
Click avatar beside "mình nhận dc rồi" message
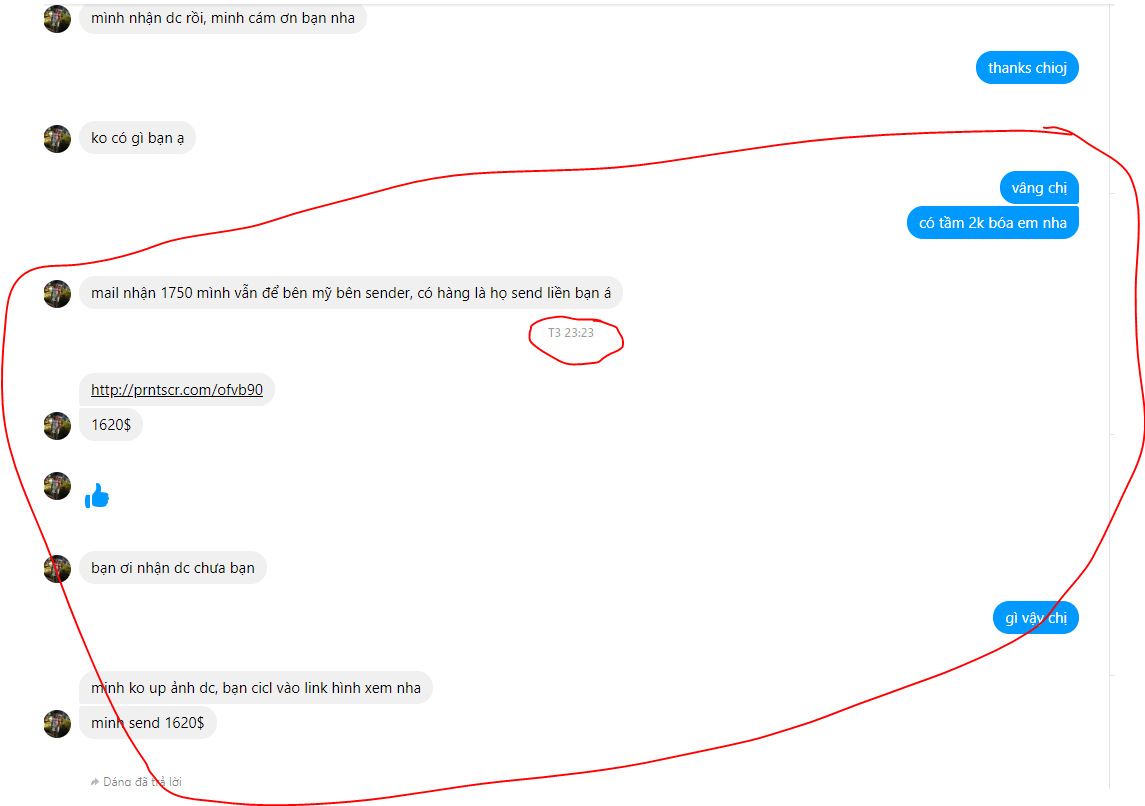coord(57,19)
